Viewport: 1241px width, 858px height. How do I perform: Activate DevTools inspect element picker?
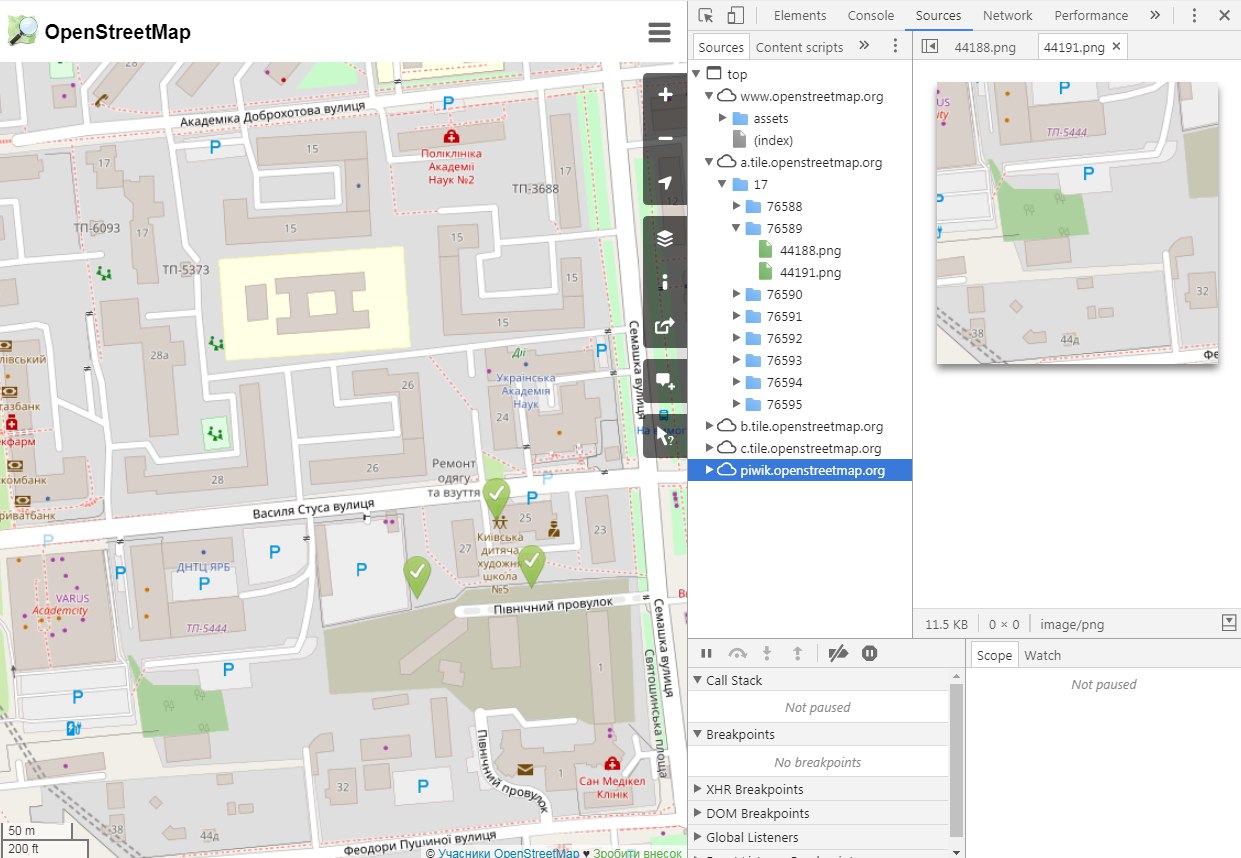pos(706,15)
